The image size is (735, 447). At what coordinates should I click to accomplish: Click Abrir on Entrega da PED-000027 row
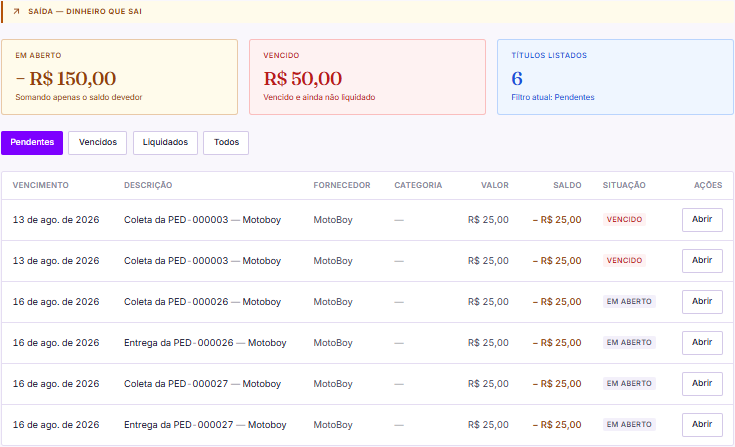(x=702, y=425)
